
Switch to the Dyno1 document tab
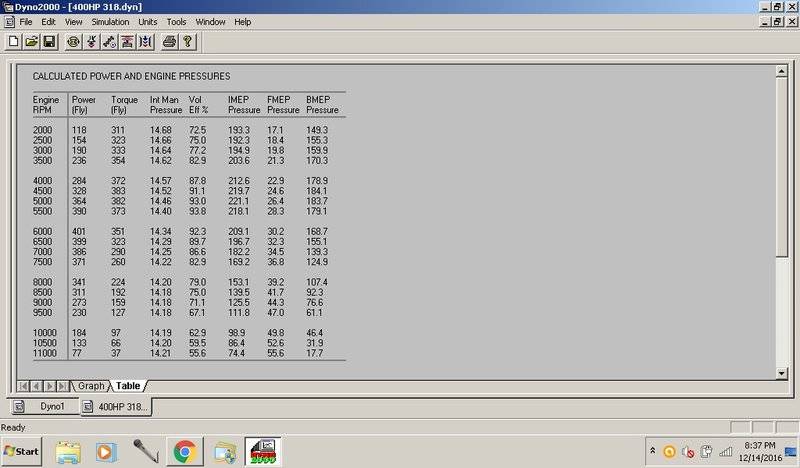[45, 406]
